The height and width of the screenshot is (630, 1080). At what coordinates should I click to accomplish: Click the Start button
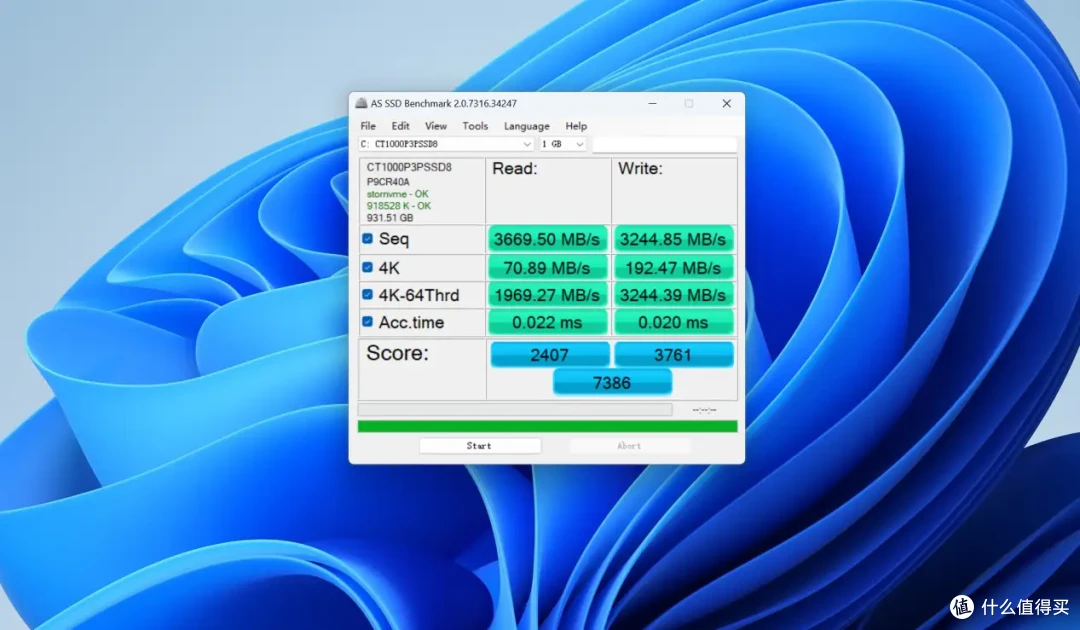(479, 446)
